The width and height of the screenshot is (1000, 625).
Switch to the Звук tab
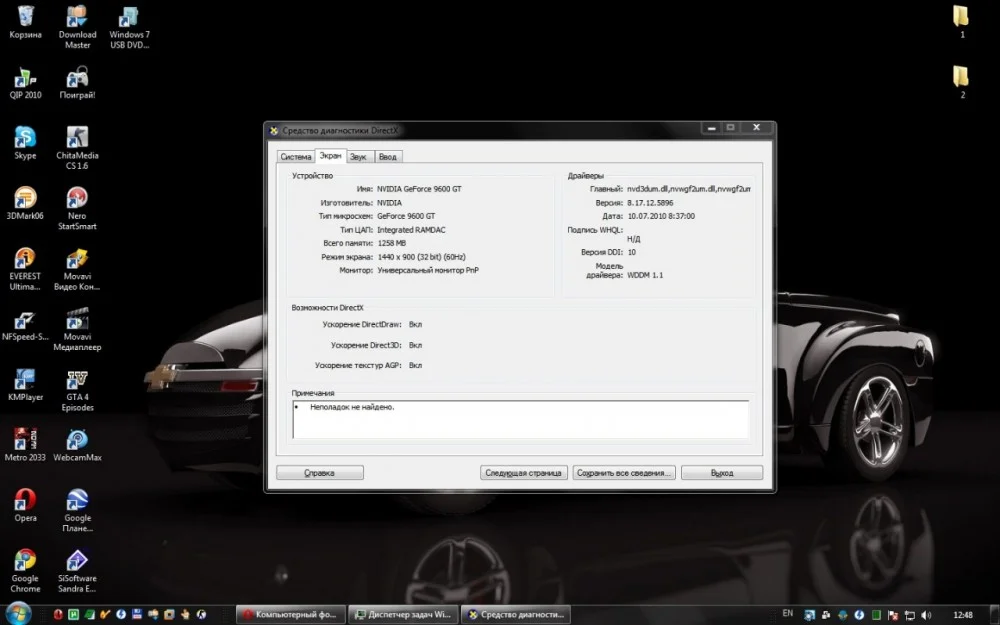358,157
